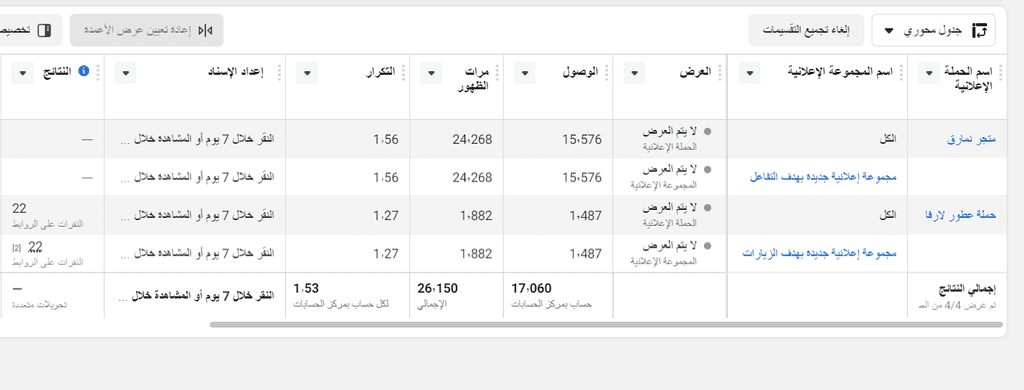
Task: Open the مرات الظهور column dropdown arrow
Action: [x=430, y=73]
